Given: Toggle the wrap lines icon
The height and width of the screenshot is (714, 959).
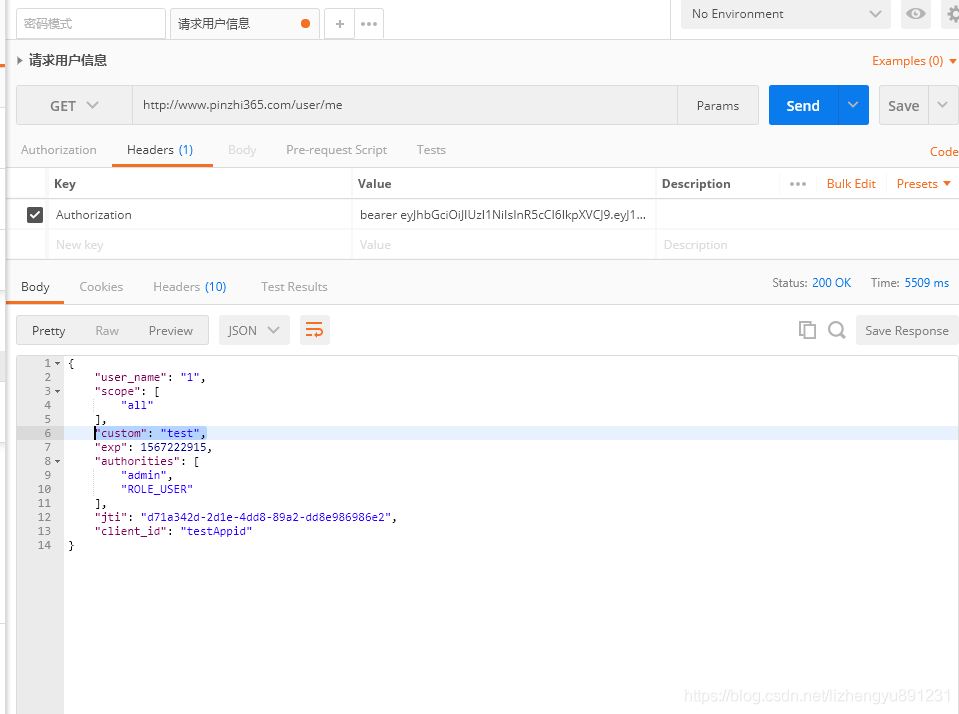Looking at the screenshot, I should click(x=315, y=330).
